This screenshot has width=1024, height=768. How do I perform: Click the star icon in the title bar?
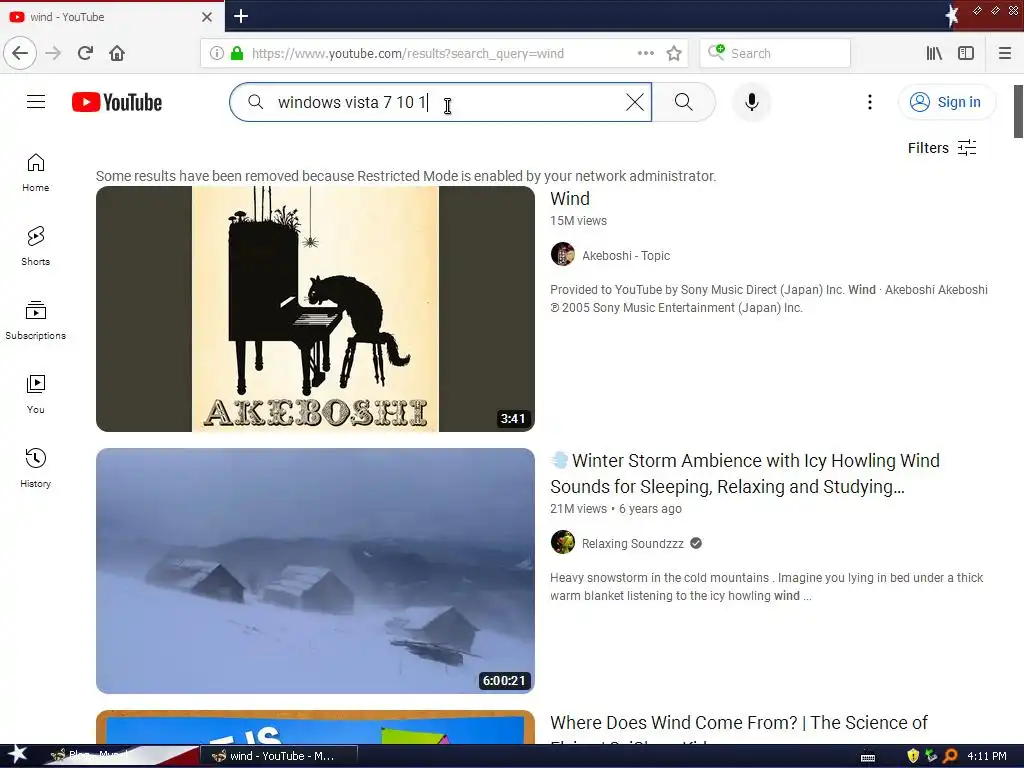[x=952, y=16]
